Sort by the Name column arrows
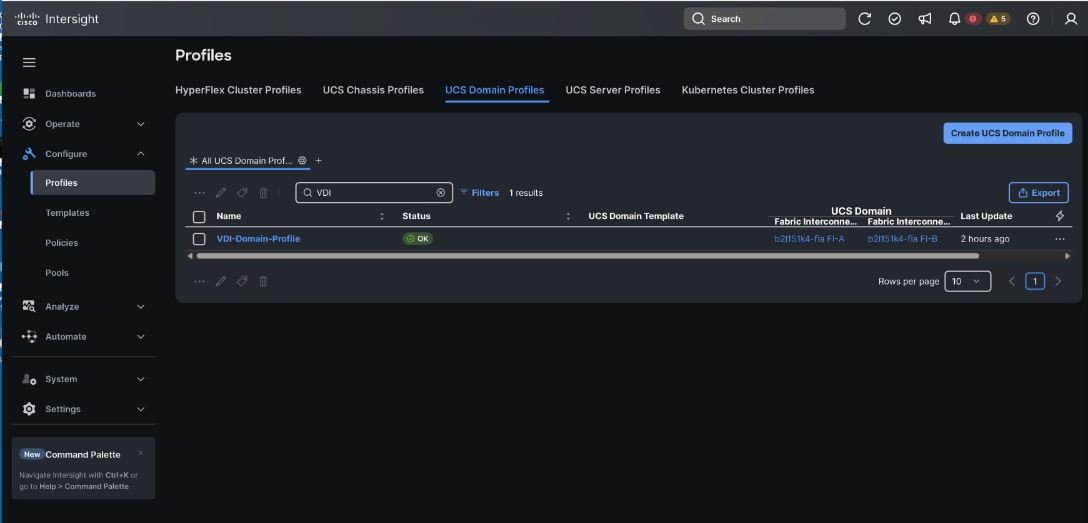Image resolution: width=1088 pixels, height=523 pixels. (x=382, y=216)
